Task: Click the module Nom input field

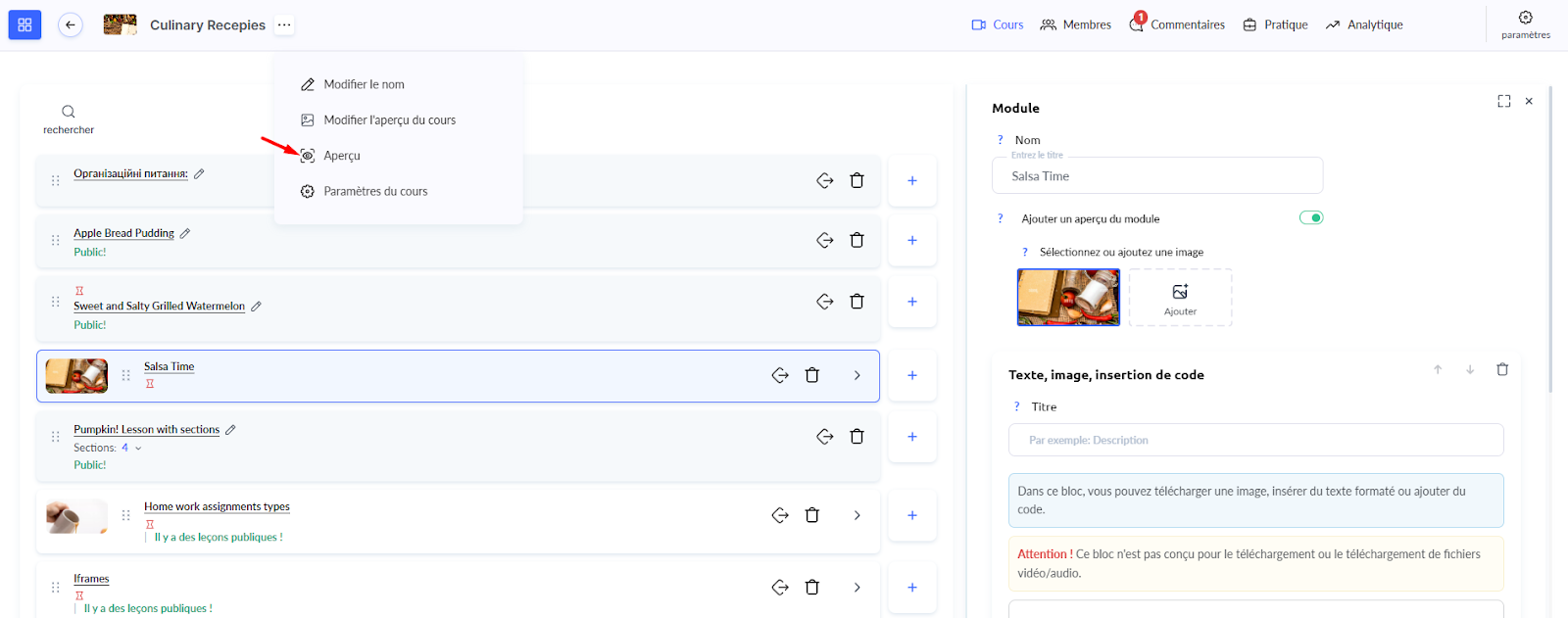Action: click(1157, 176)
